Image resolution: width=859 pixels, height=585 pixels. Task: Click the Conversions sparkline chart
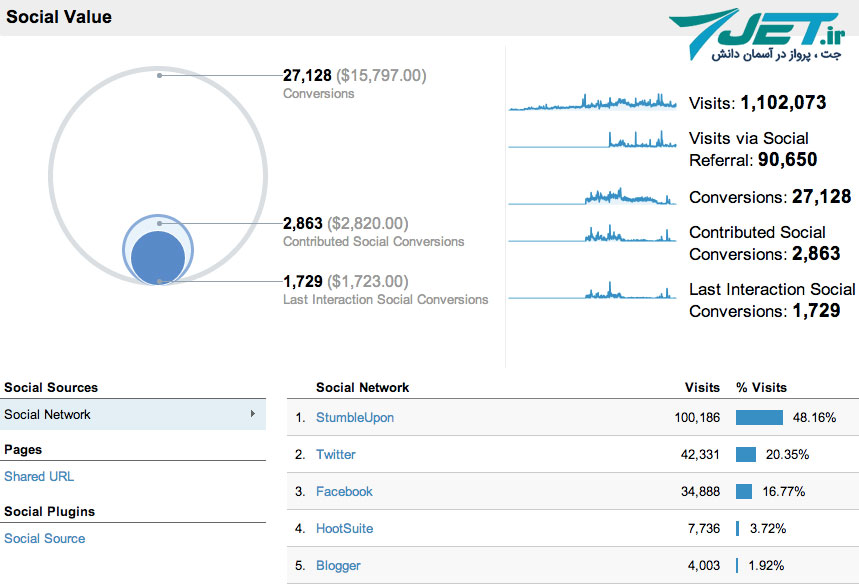[593, 196]
